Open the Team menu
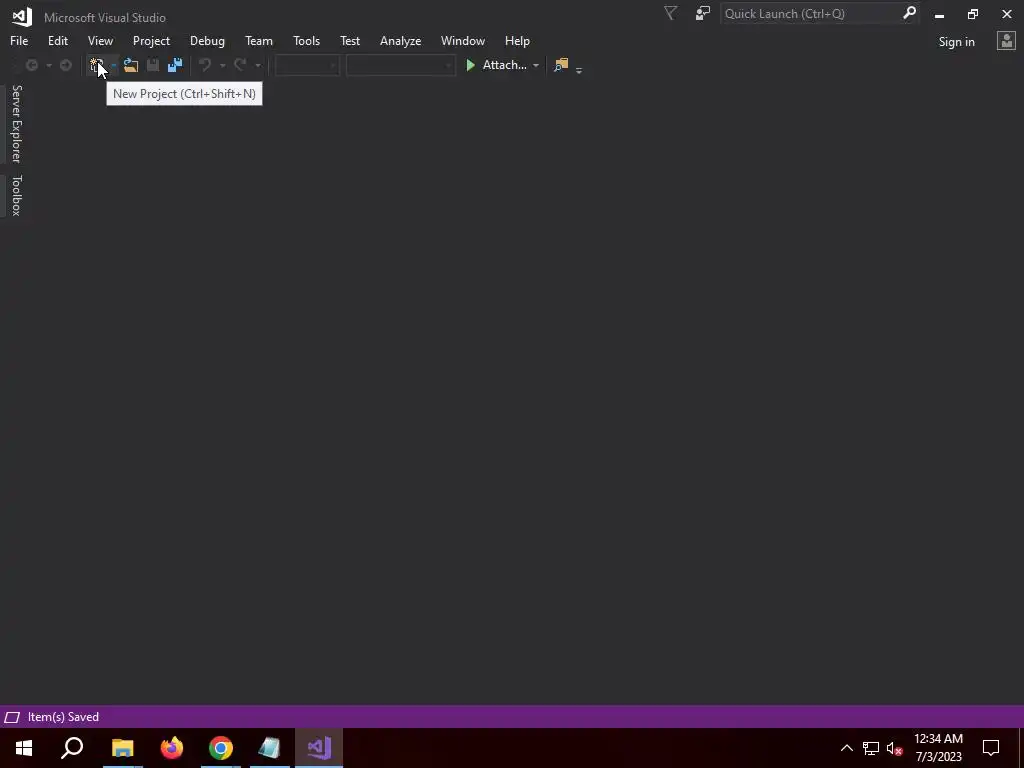Image resolution: width=1024 pixels, height=768 pixels. click(259, 40)
